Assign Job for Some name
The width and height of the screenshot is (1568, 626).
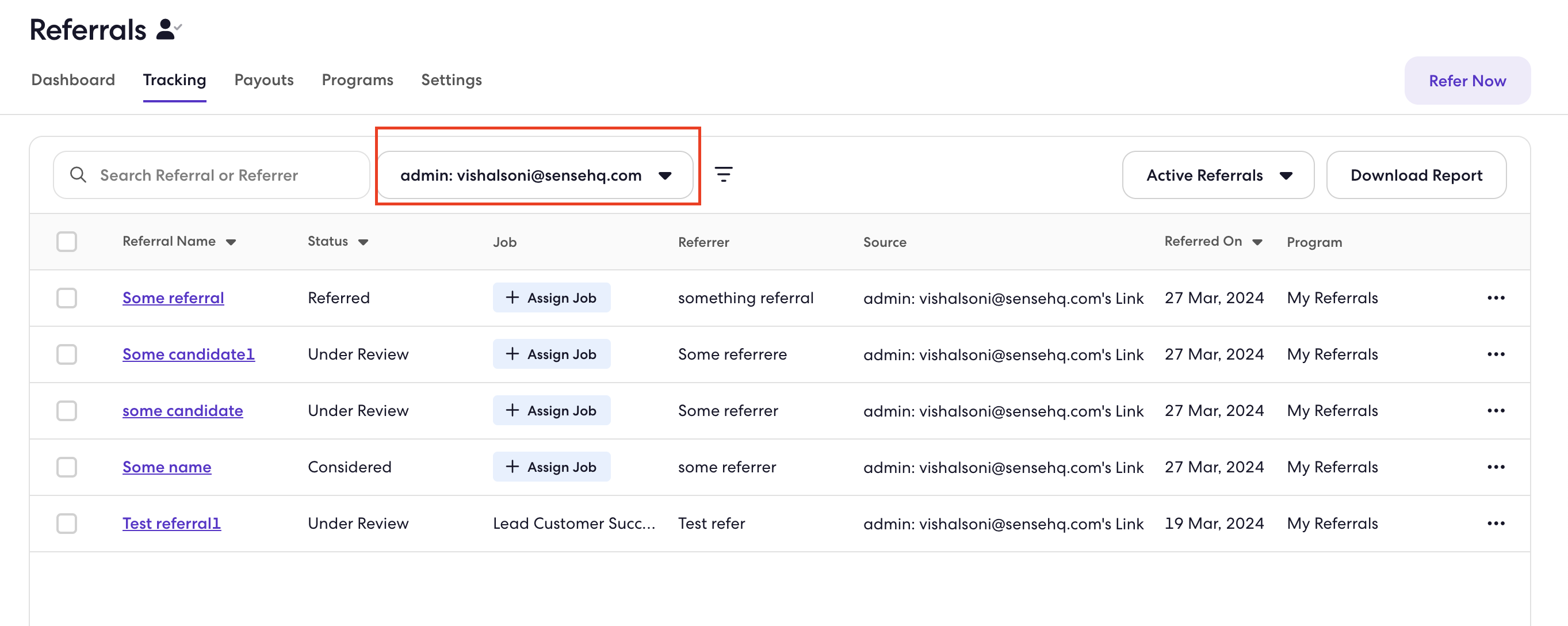coord(552,467)
